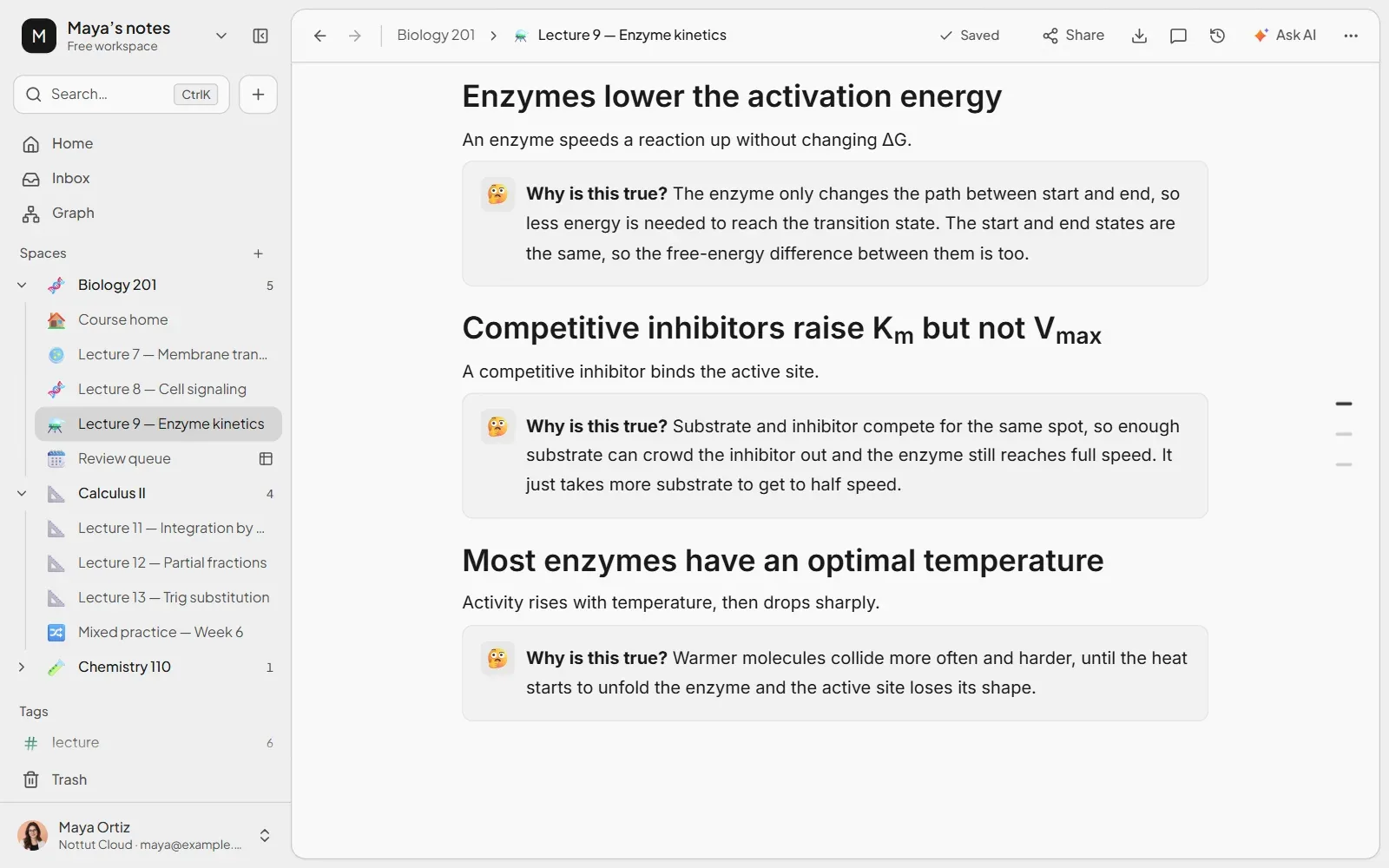Image resolution: width=1389 pixels, height=868 pixels.
Task: Jump to the first outline marker
Action: tap(1344, 404)
